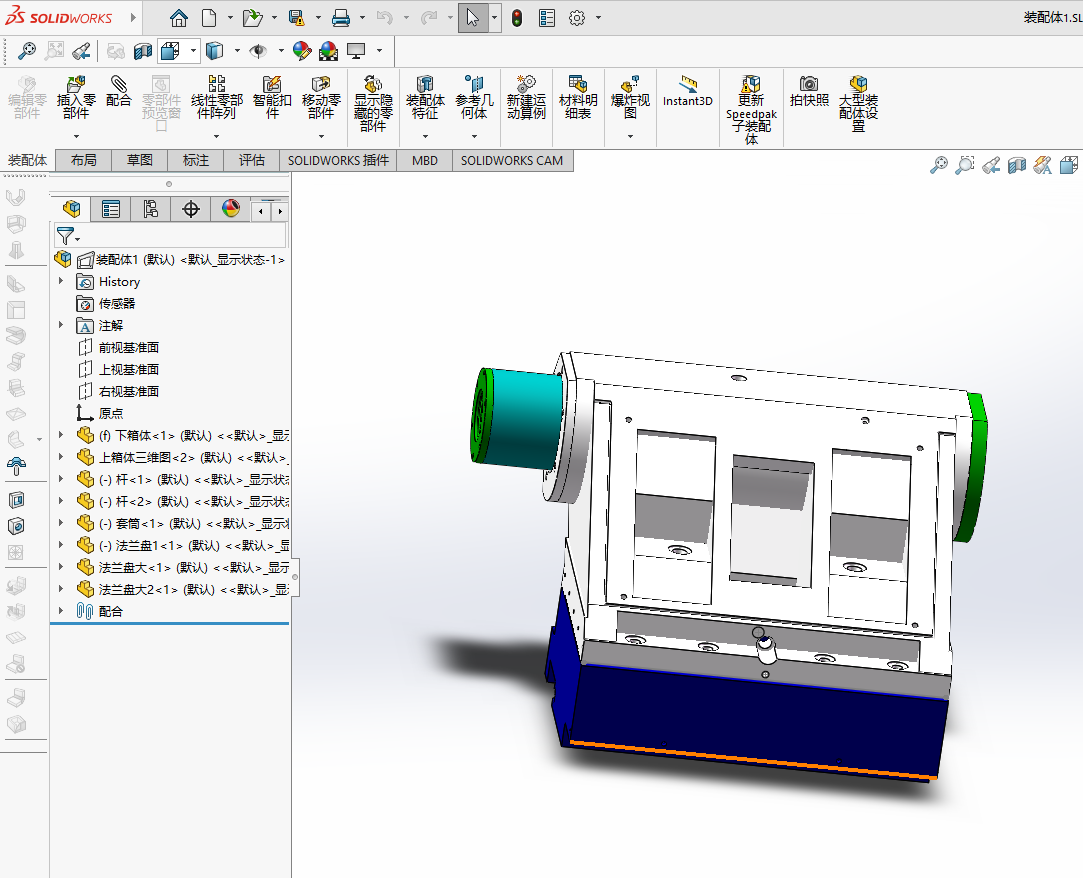Expand the History folder in the tree
Image resolution: width=1083 pixels, height=878 pixels.
[x=61, y=282]
